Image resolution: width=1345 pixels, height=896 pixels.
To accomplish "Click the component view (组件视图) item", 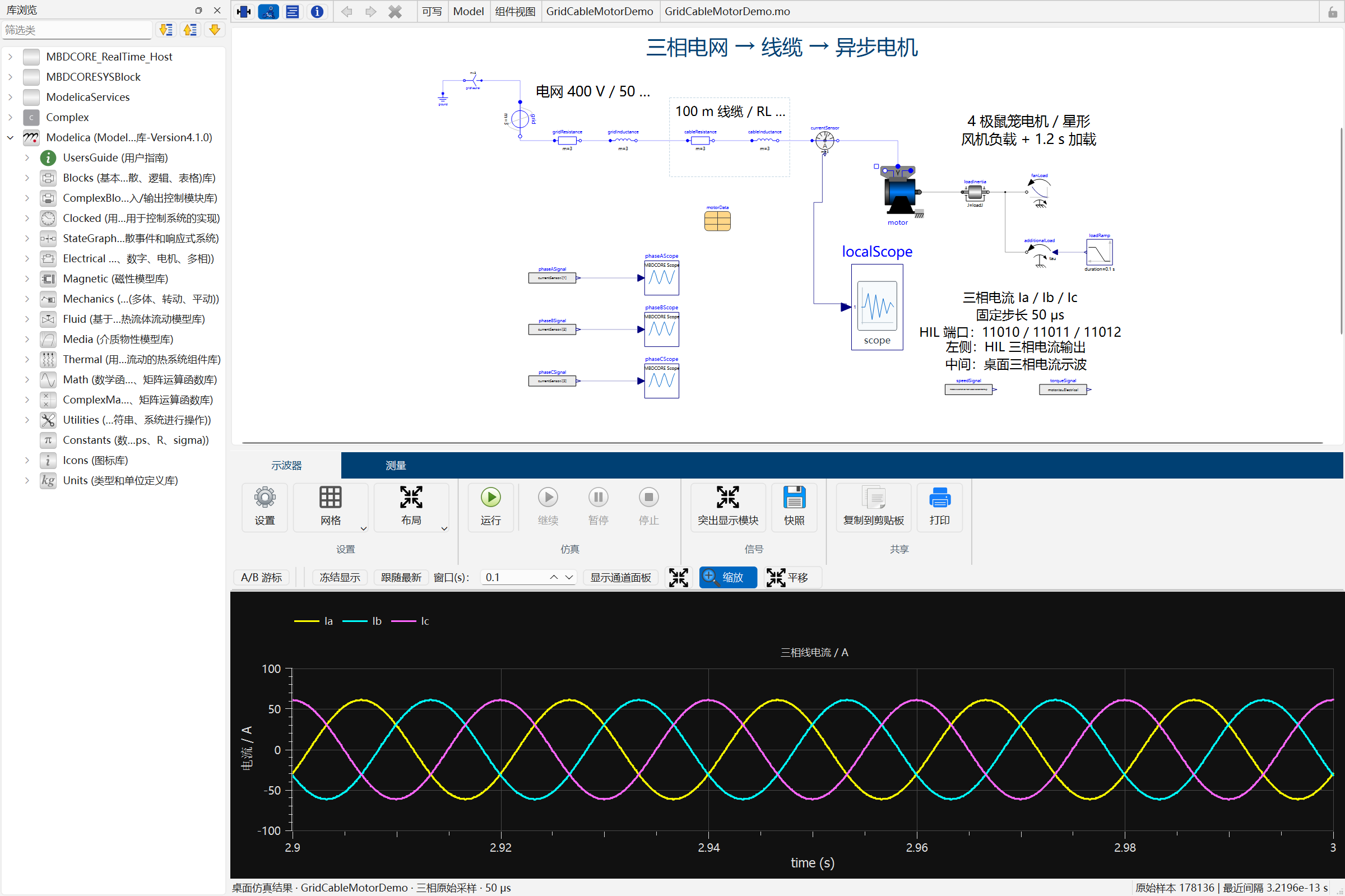I will pyautogui.click(x=515, y=11).
